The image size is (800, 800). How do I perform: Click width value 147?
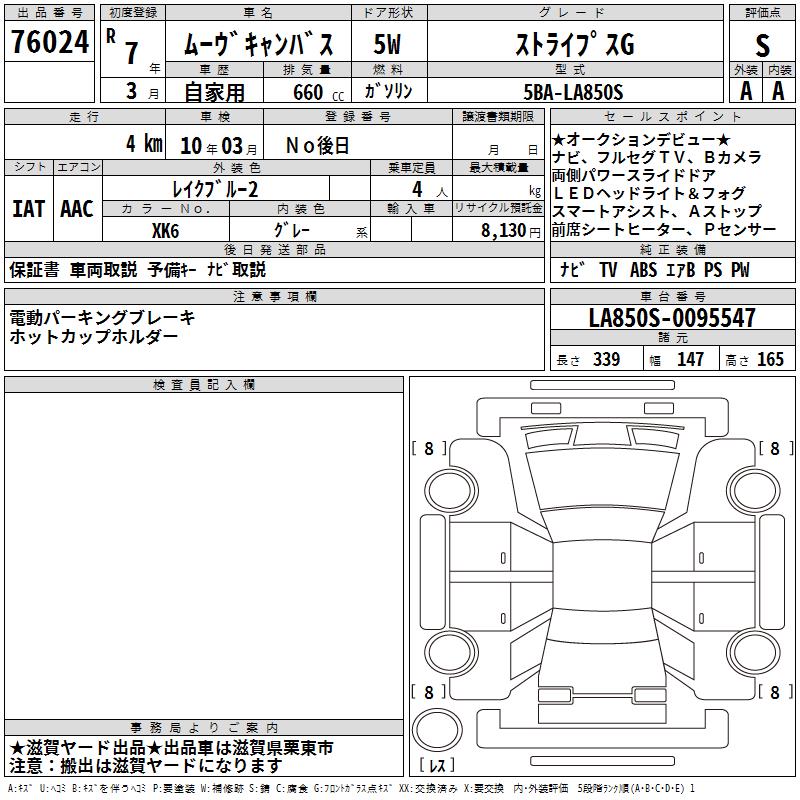(x=690, y=359)
